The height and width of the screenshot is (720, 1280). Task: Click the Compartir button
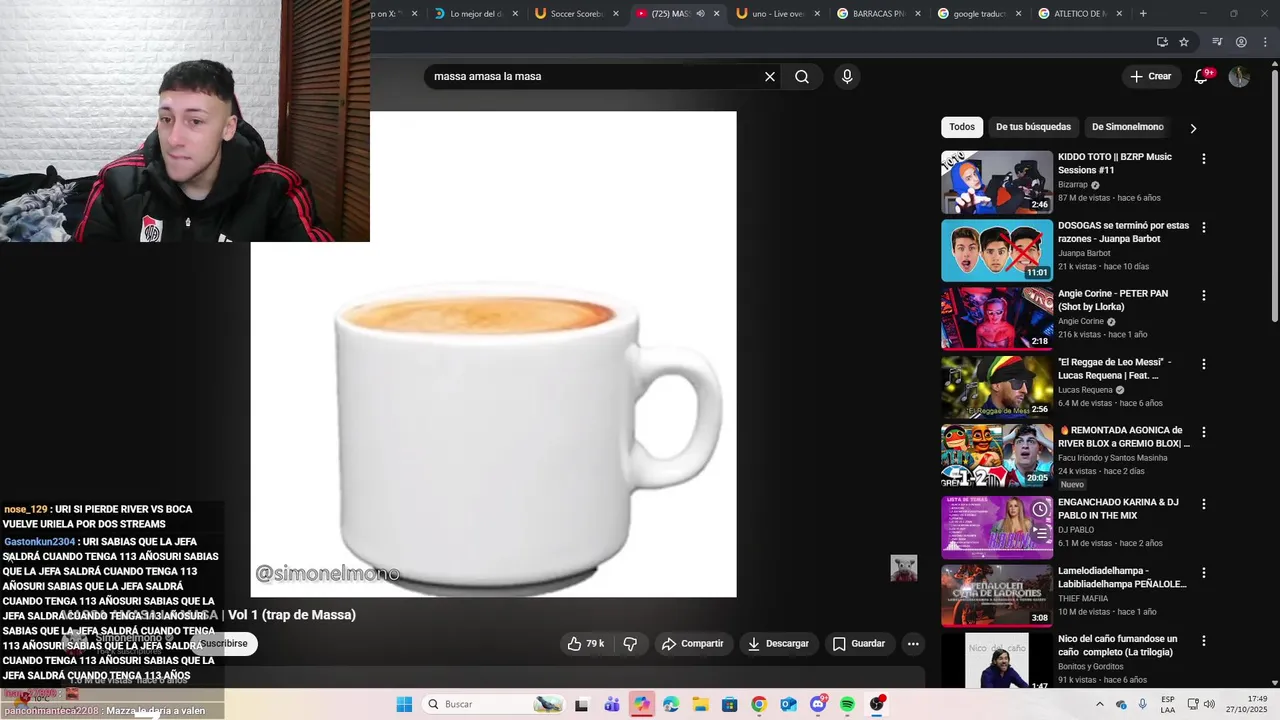[x=692, y=644]
